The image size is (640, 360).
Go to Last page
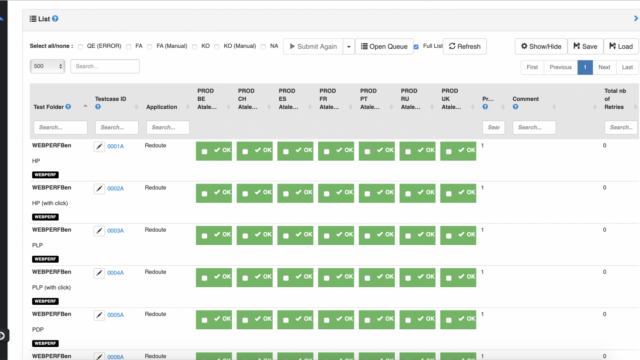[x=627, y=67]
